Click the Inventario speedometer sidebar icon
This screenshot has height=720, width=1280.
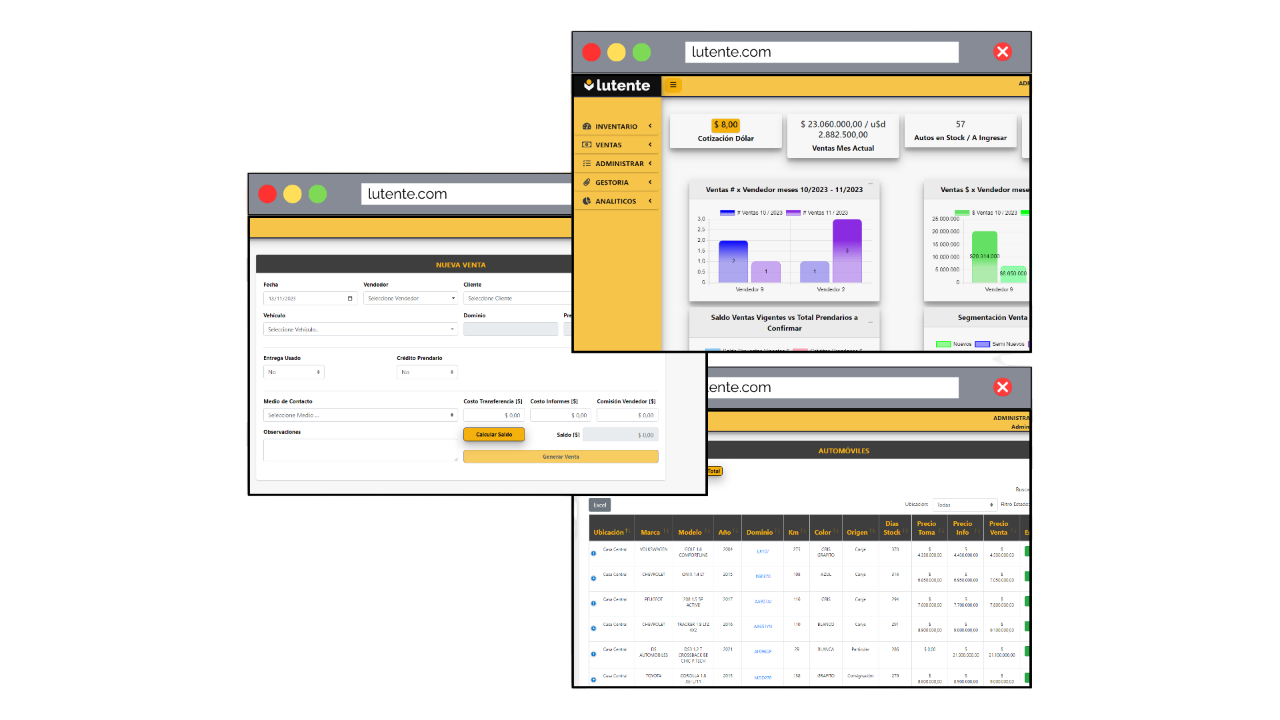(587, 127)
